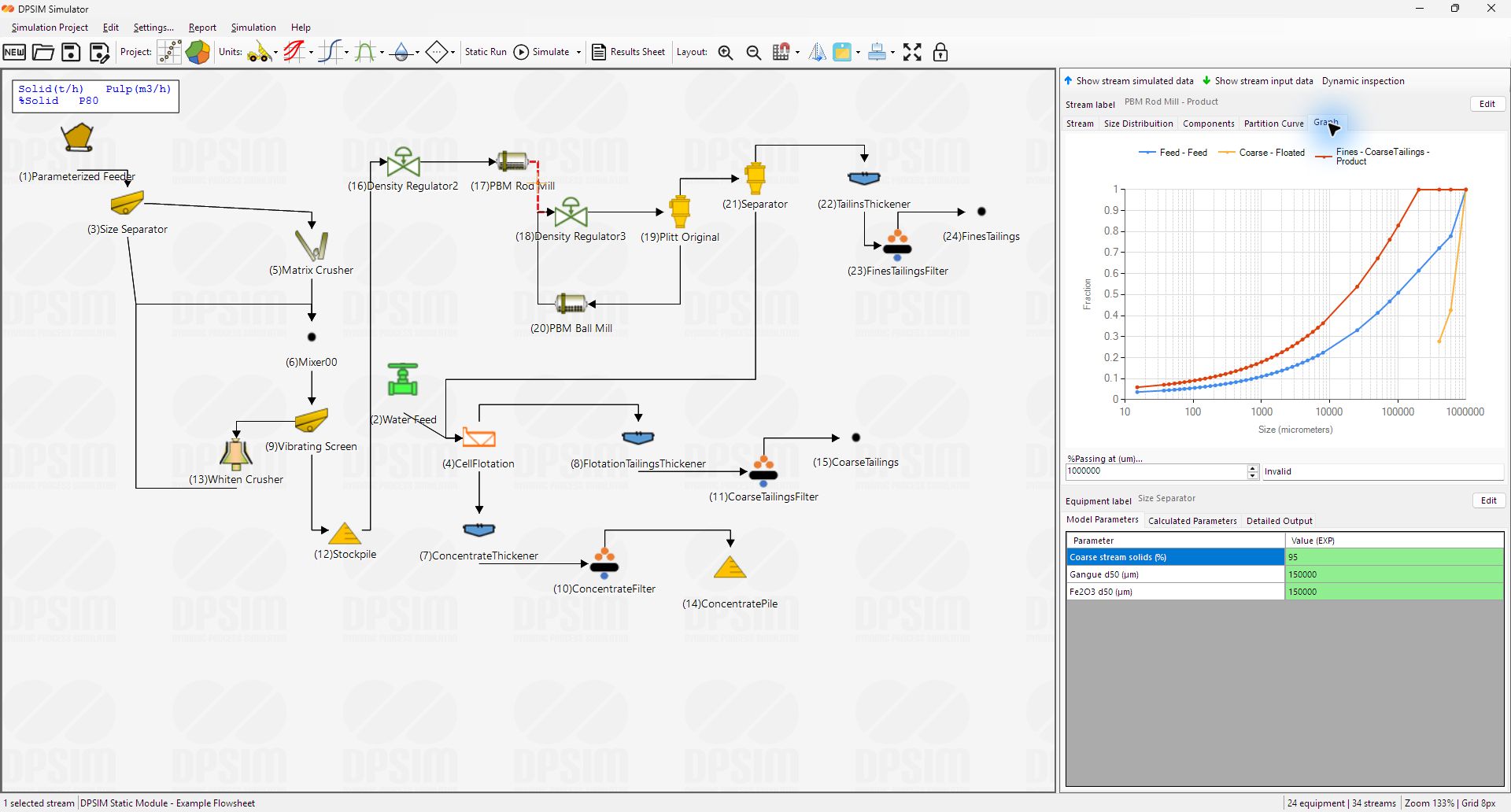Select the CellFlotation equipment icon
1511x812 pixels.
click(478, 437)
